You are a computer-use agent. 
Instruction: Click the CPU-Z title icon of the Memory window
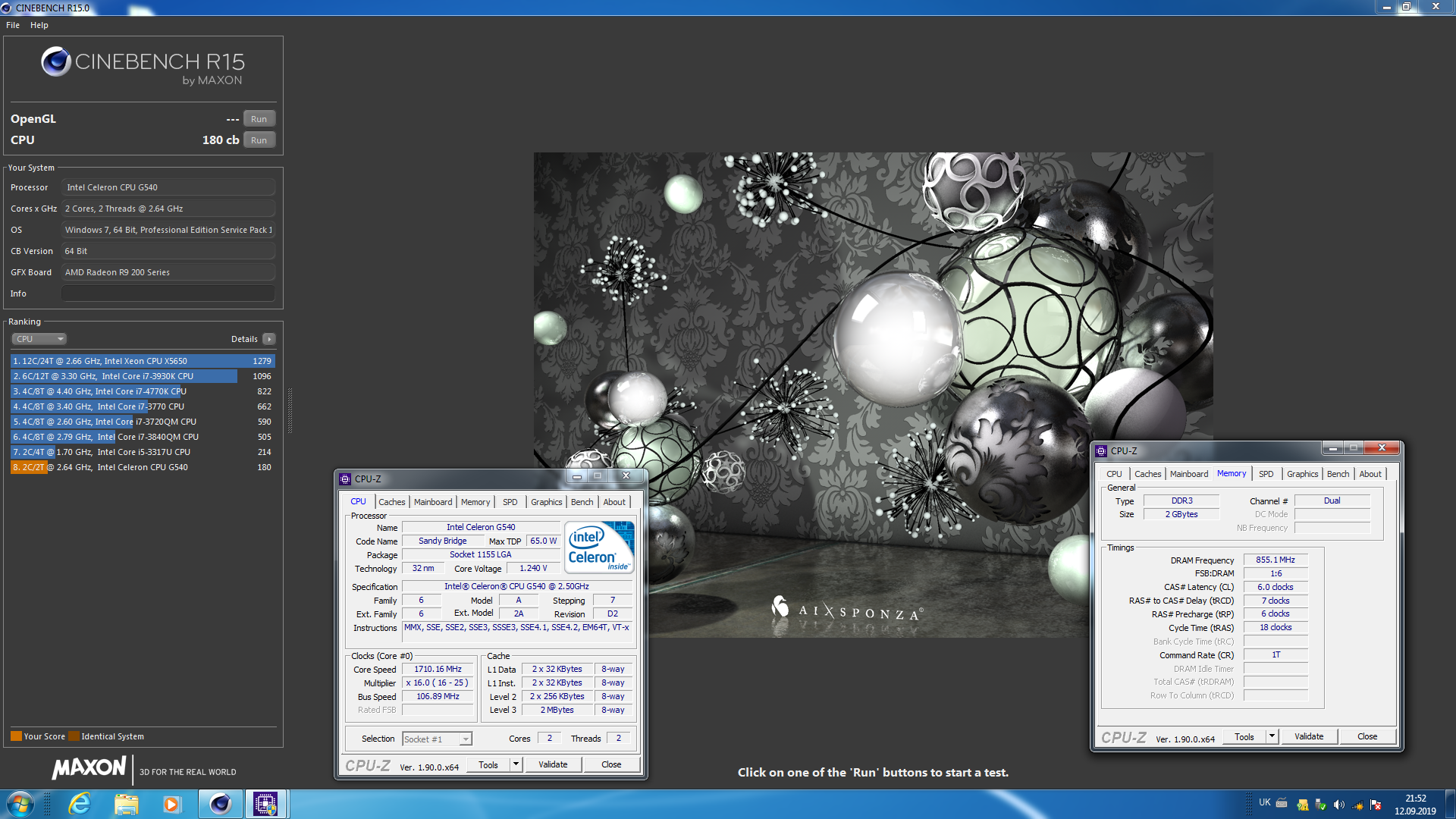pyautogui.click(x=1101, y=450)
